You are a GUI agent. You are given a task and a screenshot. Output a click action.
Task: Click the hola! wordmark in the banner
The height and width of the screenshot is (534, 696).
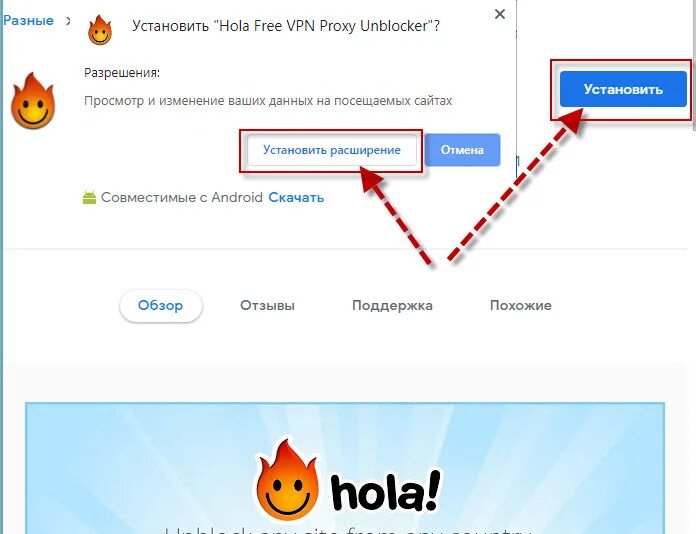click(386, 490)
